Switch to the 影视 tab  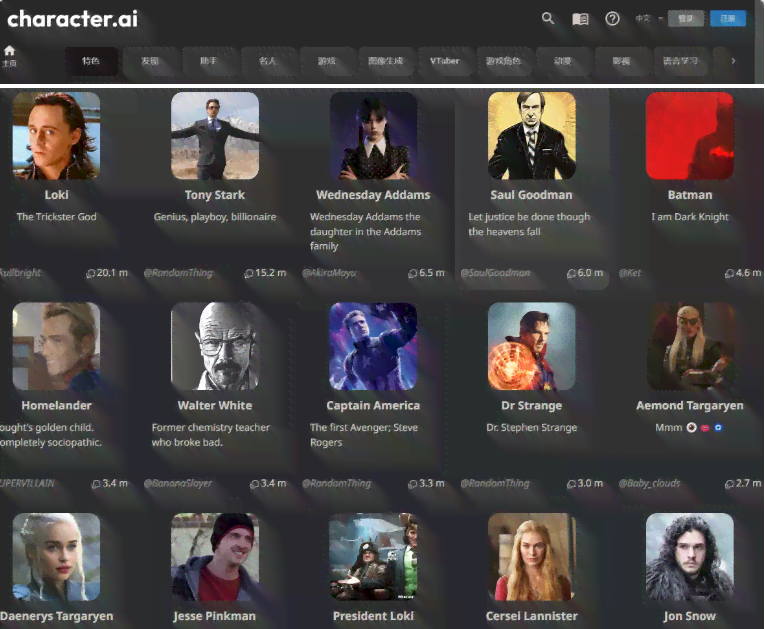pos(622,61)
